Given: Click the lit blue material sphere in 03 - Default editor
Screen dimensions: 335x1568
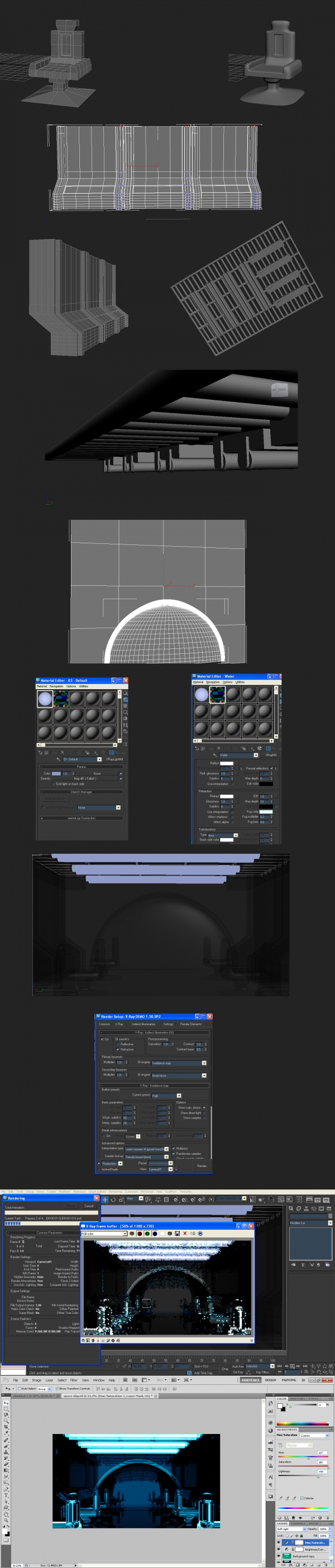Looking at the screenshot, I should (46, 699).
